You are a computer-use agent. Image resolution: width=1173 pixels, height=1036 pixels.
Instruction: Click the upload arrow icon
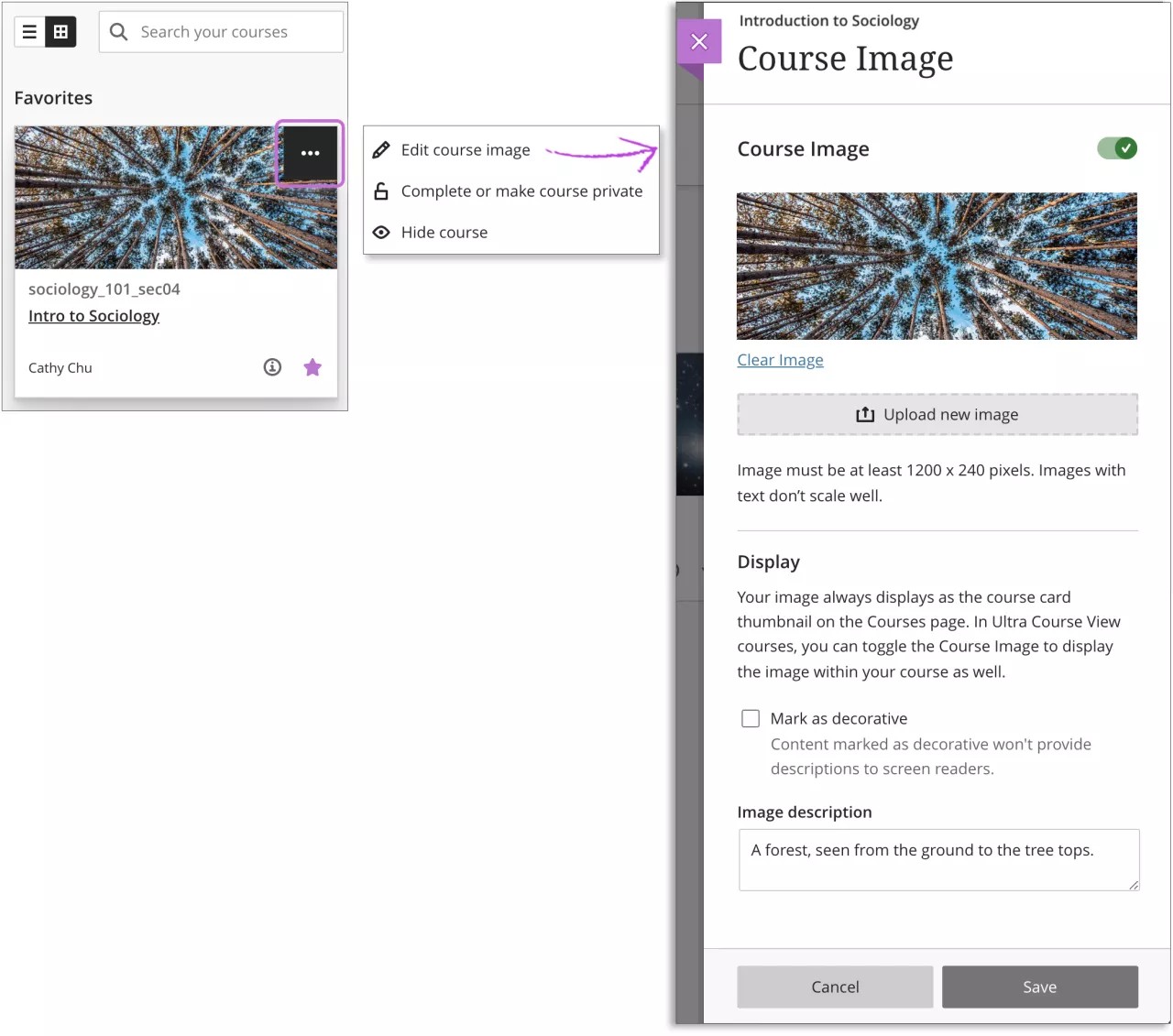coord(865,414)
